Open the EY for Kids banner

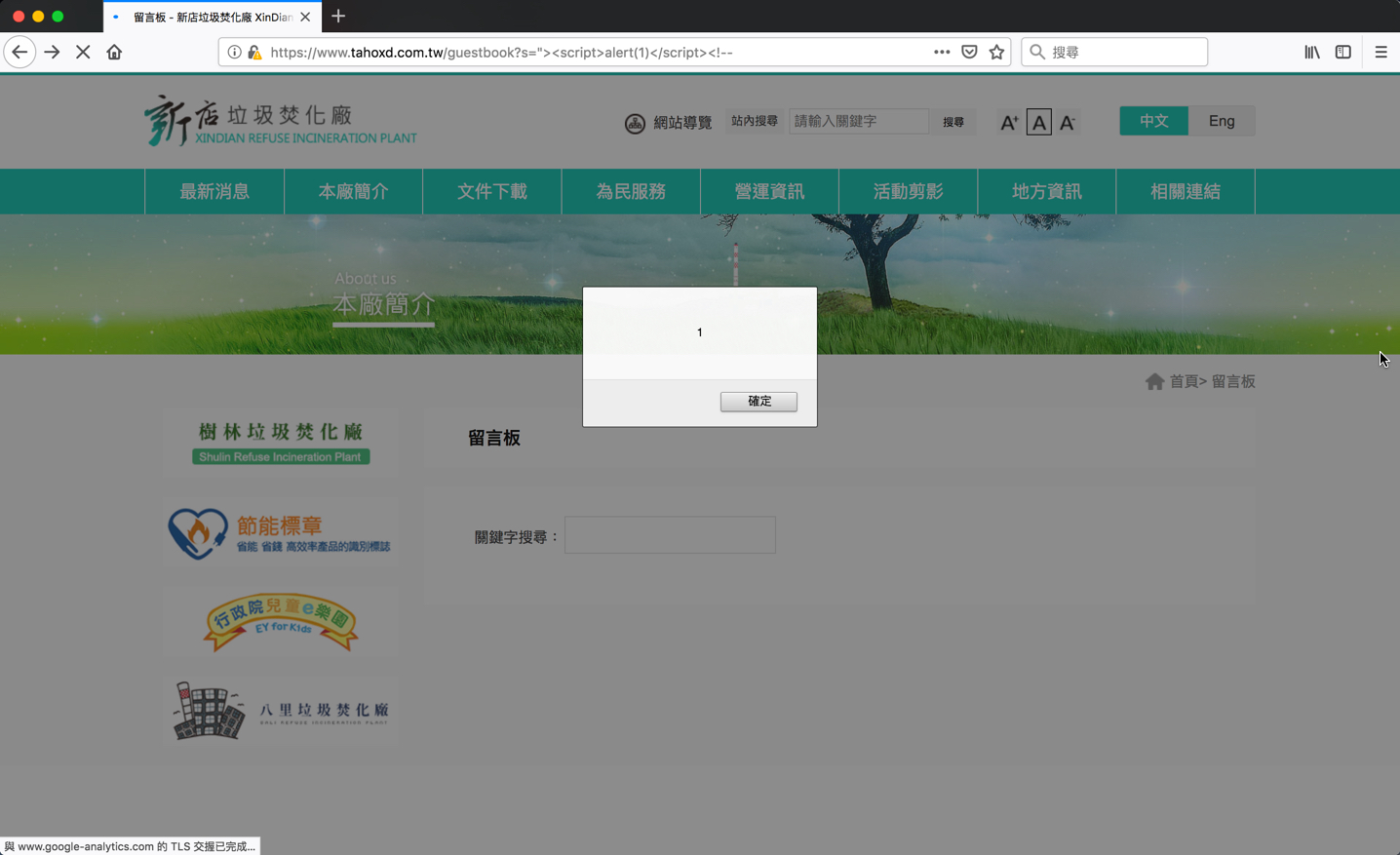point(281,621)
